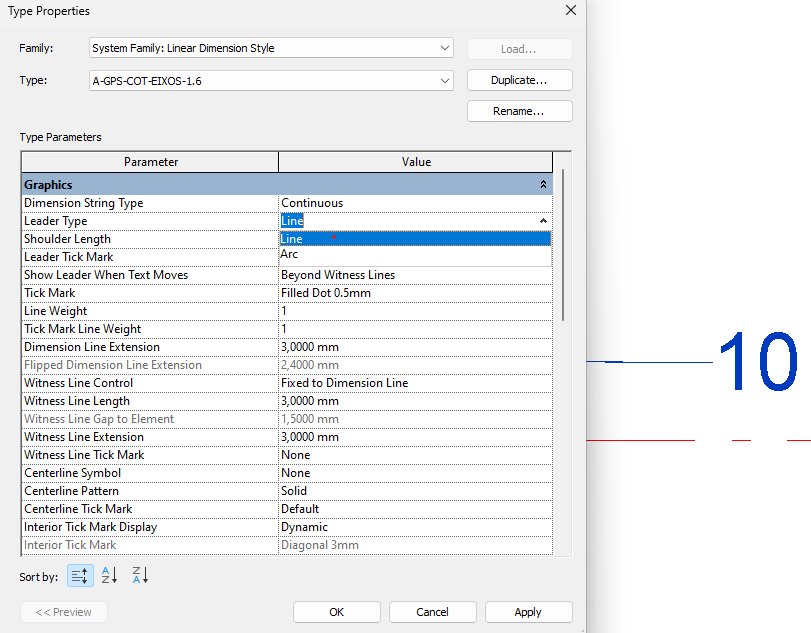Open the Type dropdown A-GPS-COT-EIXOS-1.6

pyautogui.click(x=444, y=81)
